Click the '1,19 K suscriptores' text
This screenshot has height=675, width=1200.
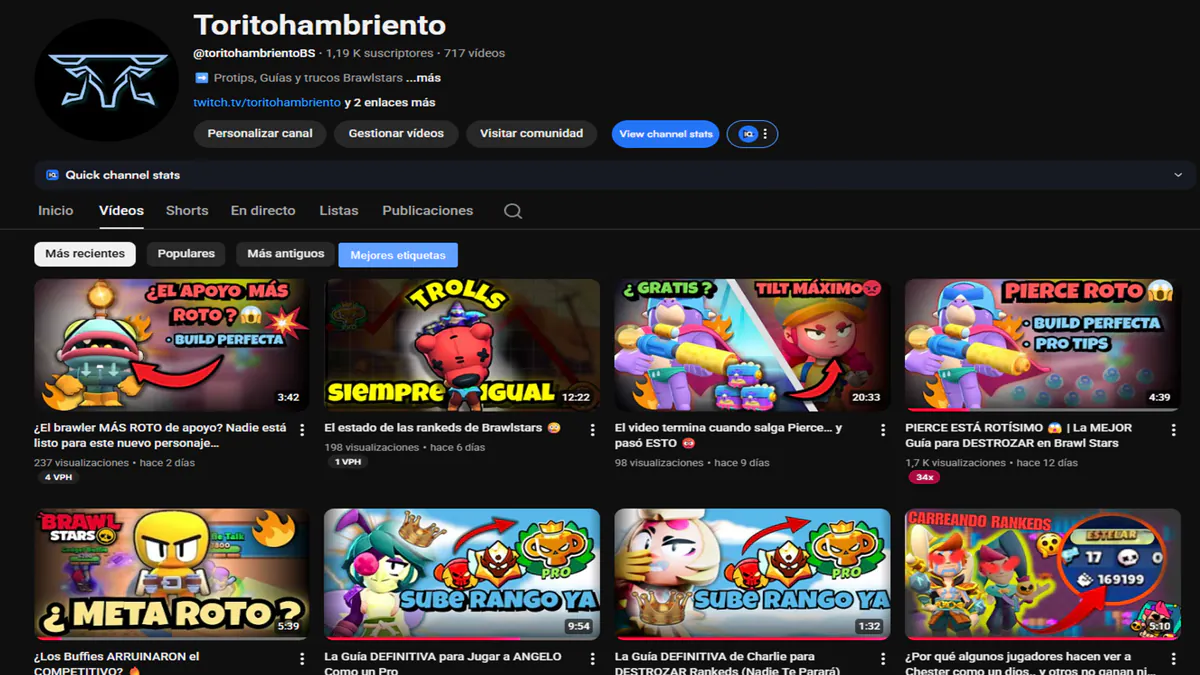coord(380,53)
